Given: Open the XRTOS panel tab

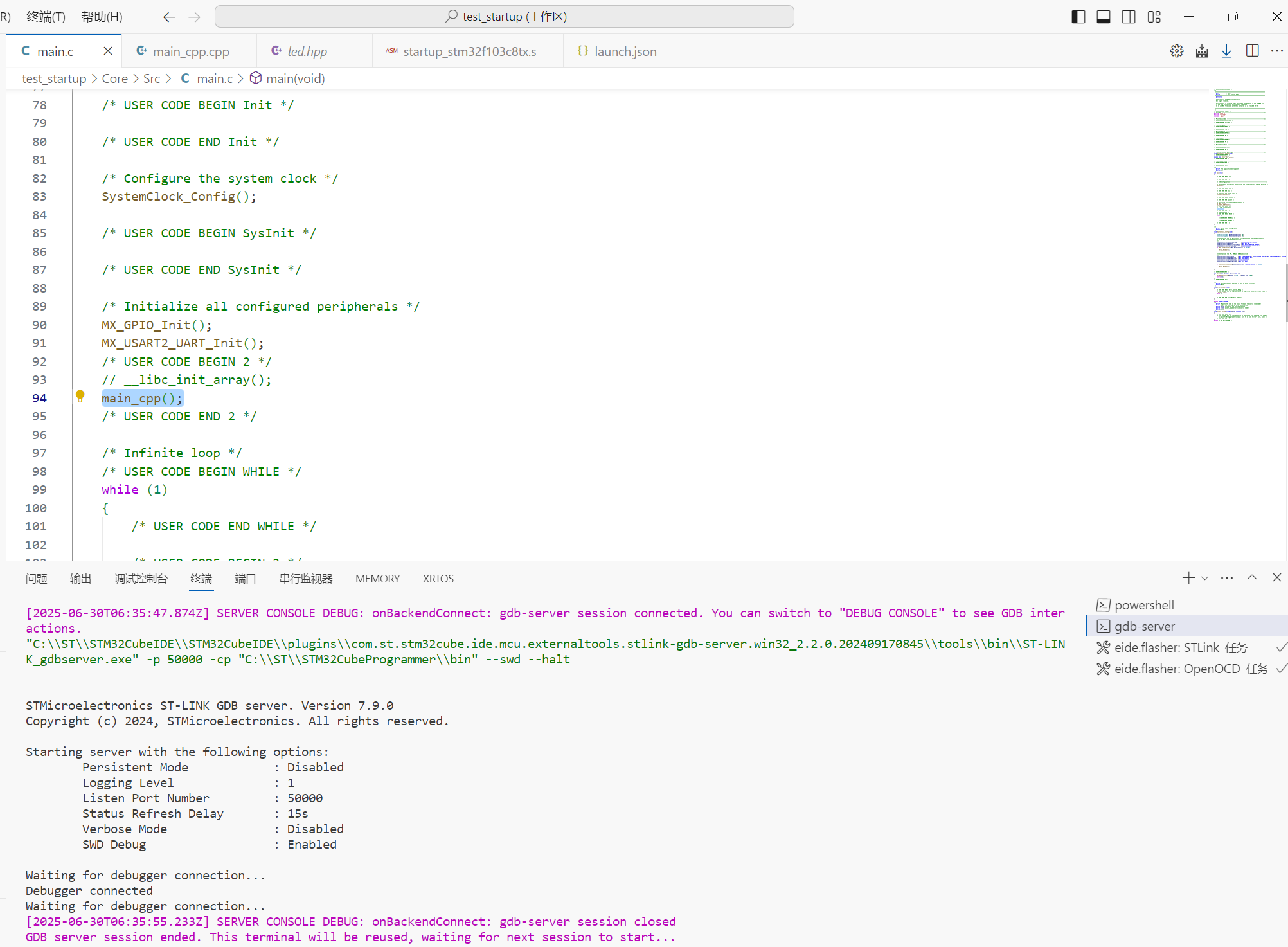Looking at the screenshot, I should [x=438, y=579].
